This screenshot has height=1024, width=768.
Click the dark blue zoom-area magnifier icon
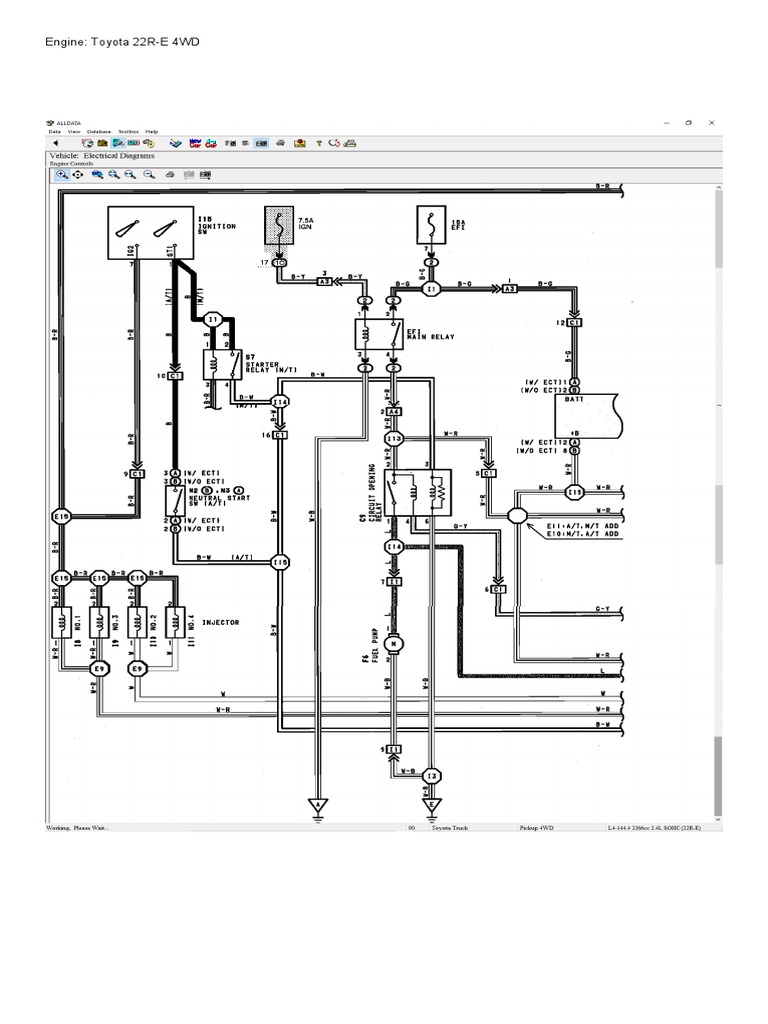pyautogui.click(x=97, y=174)
